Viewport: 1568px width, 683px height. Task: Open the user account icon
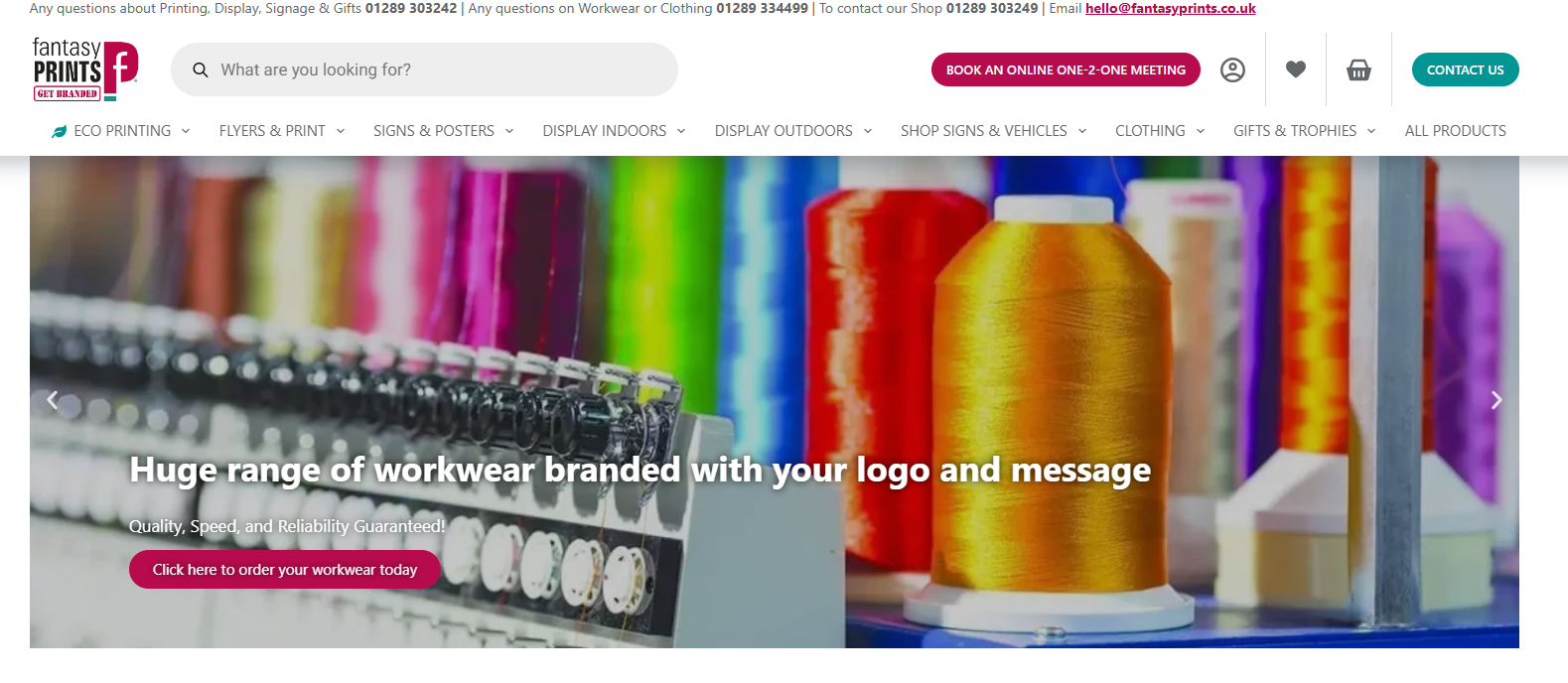[1232, 69]
